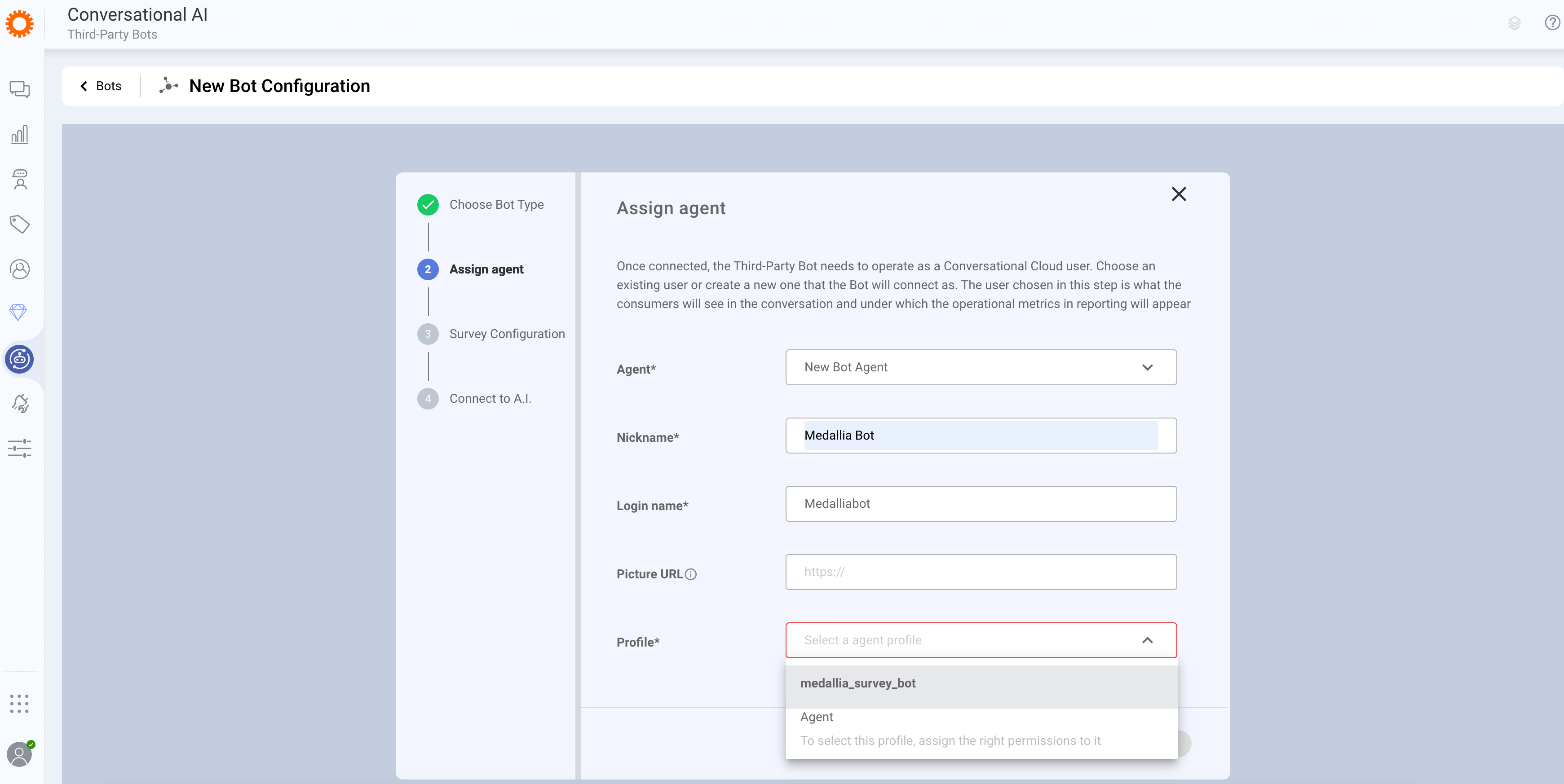The height and width of the screenshot is (784, 1564).
Task: Toggle the Connect to A.I. step indicator
Action: click(x=427, y=398)
